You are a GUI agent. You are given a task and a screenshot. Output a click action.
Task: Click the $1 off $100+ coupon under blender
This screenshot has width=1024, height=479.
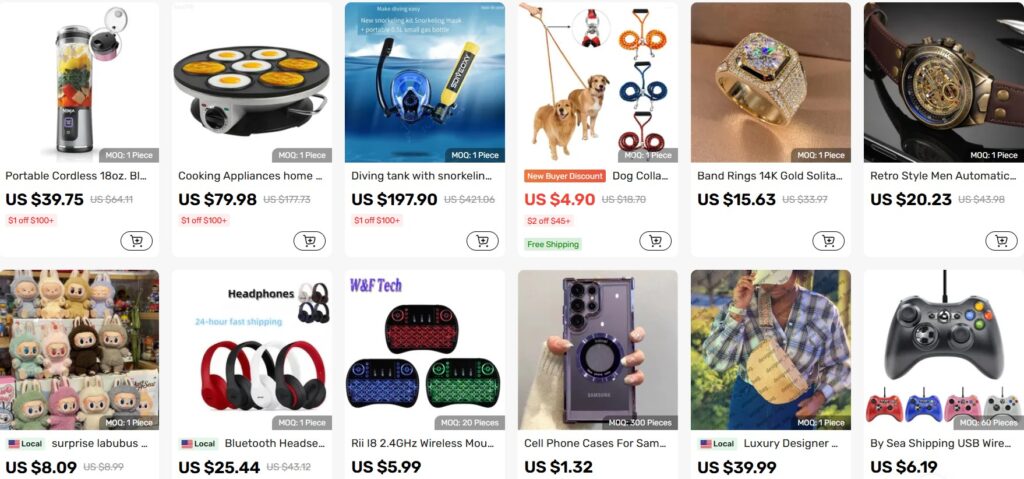[32, 221]
